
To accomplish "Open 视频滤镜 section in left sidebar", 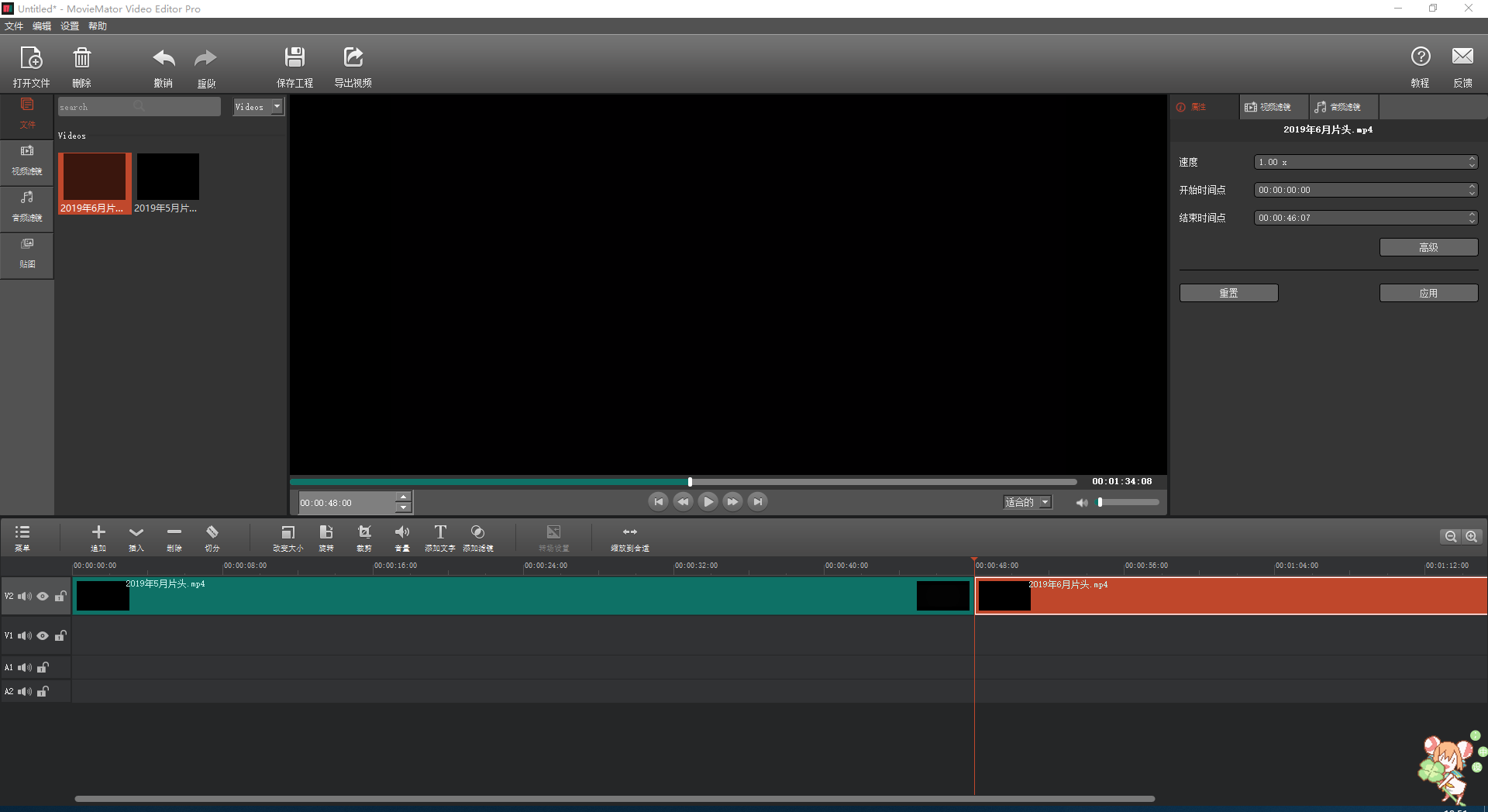I will click(x=27, y=161).
